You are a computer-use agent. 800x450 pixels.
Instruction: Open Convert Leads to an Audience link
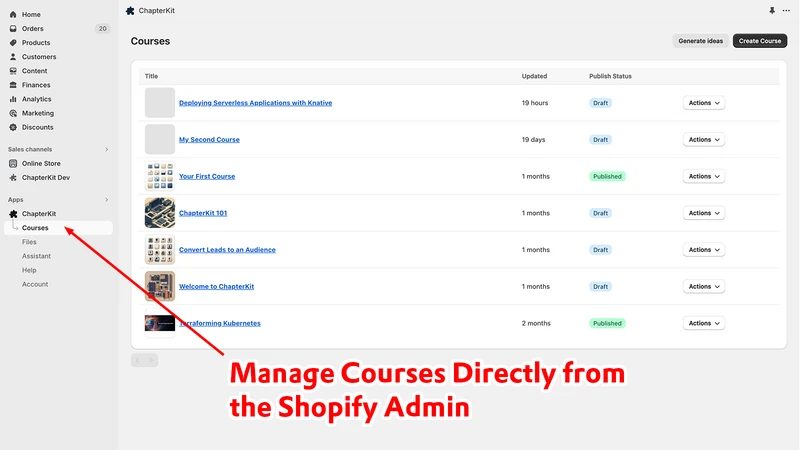click(x=228, y=250)
